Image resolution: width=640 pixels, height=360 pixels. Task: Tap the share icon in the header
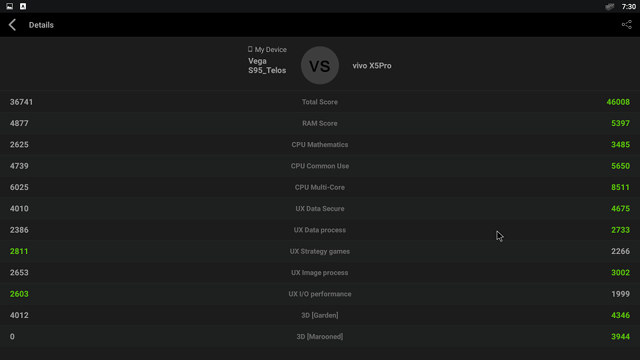(626, 25)
